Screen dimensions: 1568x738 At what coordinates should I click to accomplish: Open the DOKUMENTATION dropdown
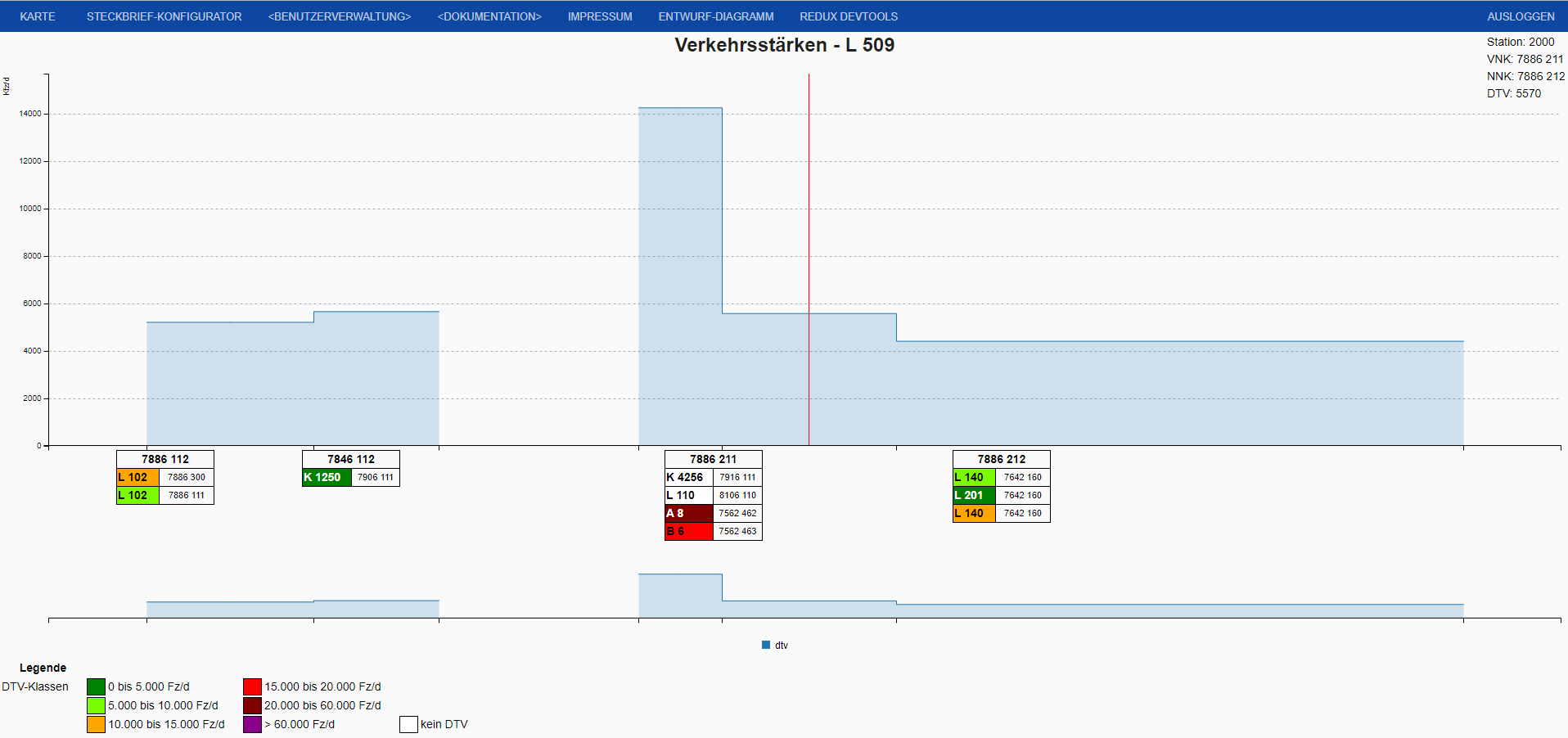489,16
